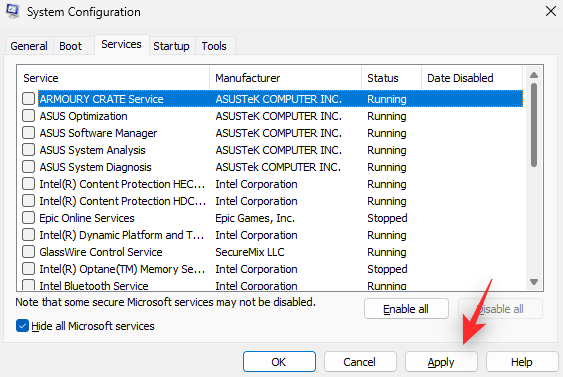
Task: Select the ASUS System Analysis row text
Action: point(92,150)
